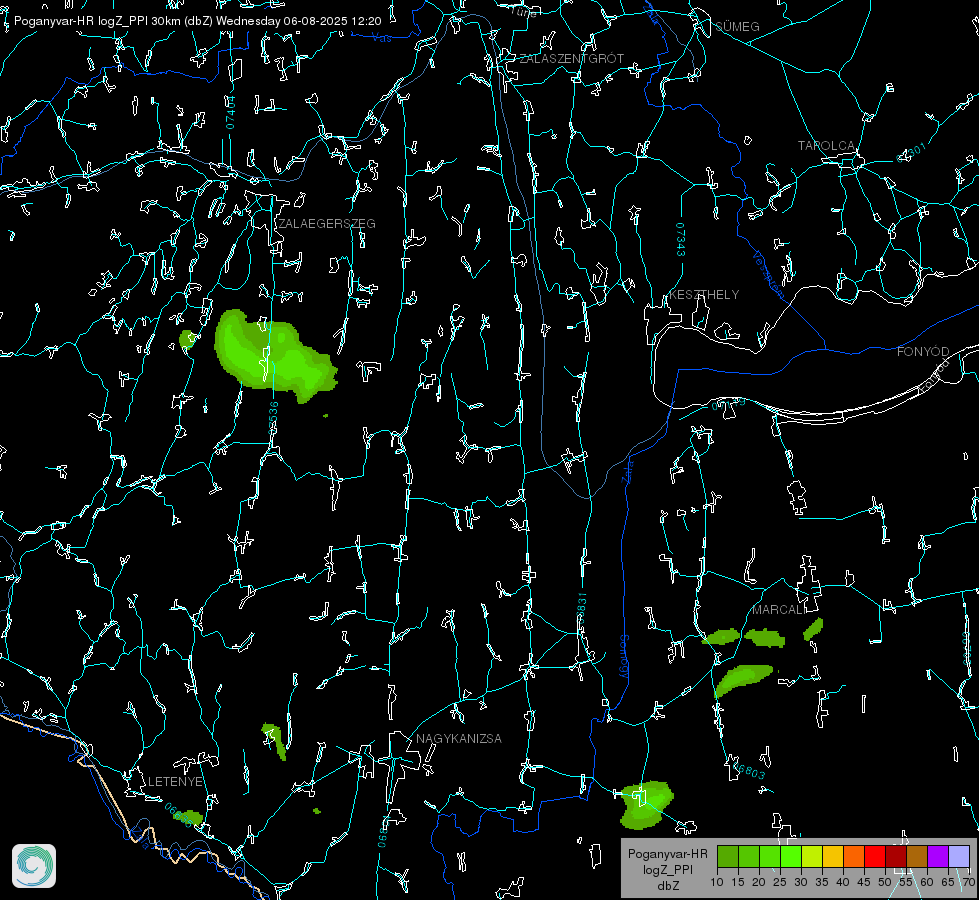Click the TAPOLCA town label
979x900 pixels.
tap(826, 146)
